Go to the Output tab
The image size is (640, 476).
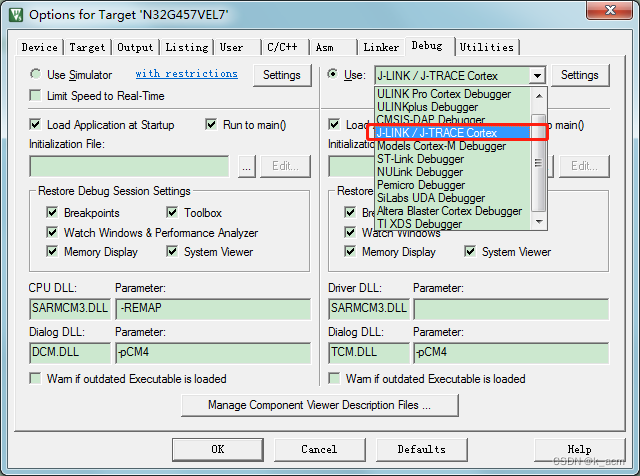(135, 47)
